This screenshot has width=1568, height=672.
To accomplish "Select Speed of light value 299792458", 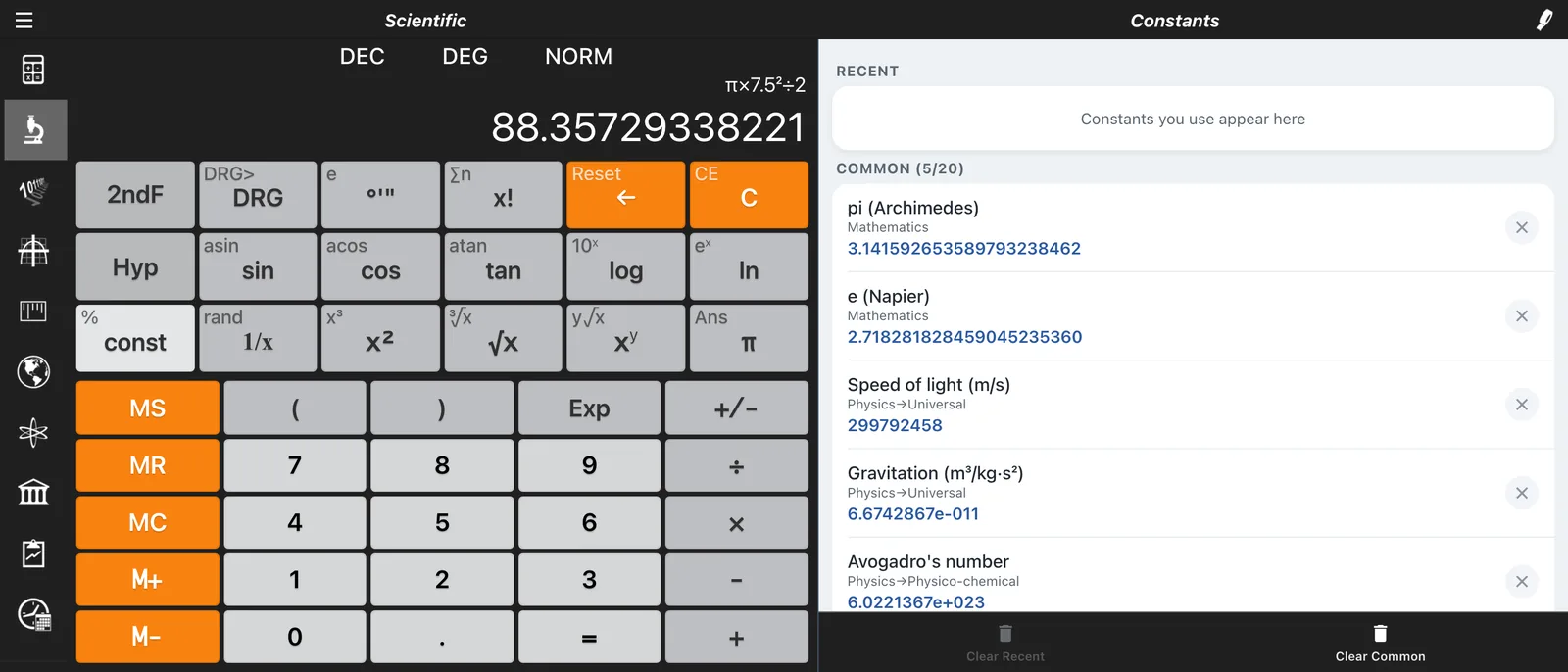I will click(895, 425).
